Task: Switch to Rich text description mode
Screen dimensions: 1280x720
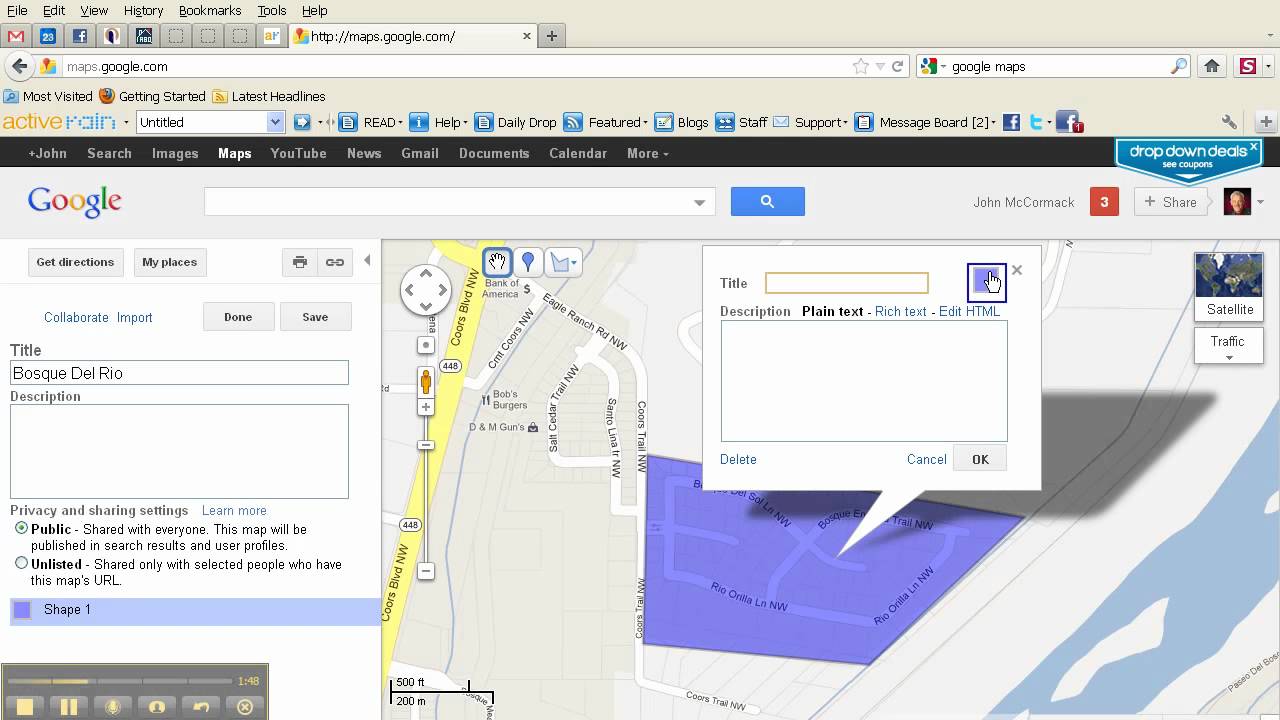Action: point(900,311)
